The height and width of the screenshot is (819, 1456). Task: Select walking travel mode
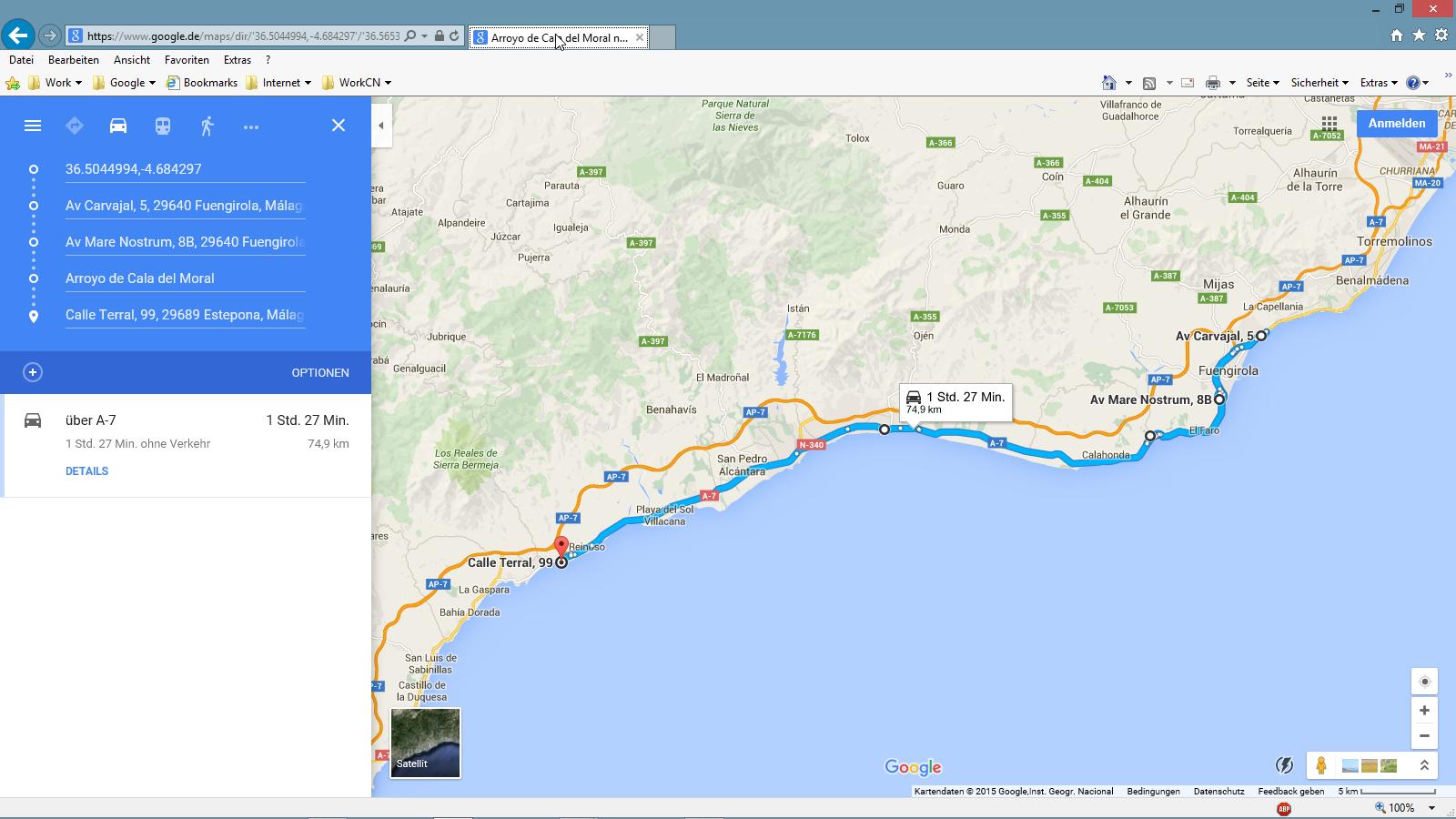click(207, 126)
